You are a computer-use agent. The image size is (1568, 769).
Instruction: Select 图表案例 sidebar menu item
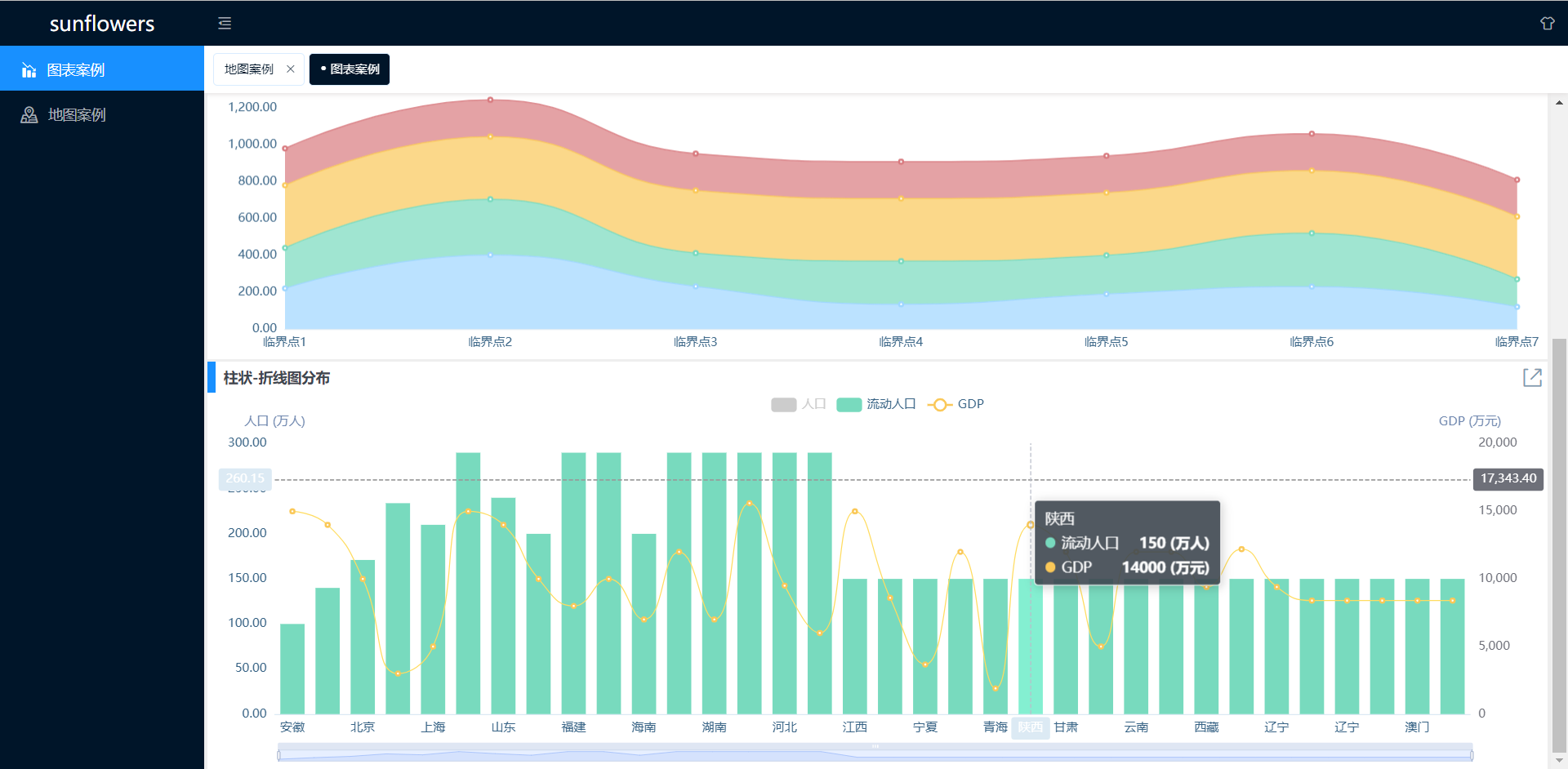pyautogui.click(x=102, y=69)
